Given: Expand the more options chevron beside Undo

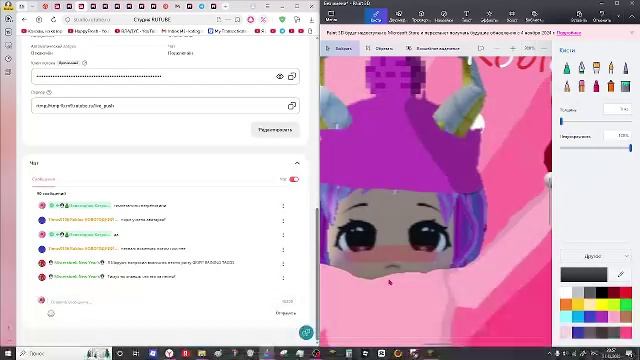Looking at the screenshot, I should (619, 16).
